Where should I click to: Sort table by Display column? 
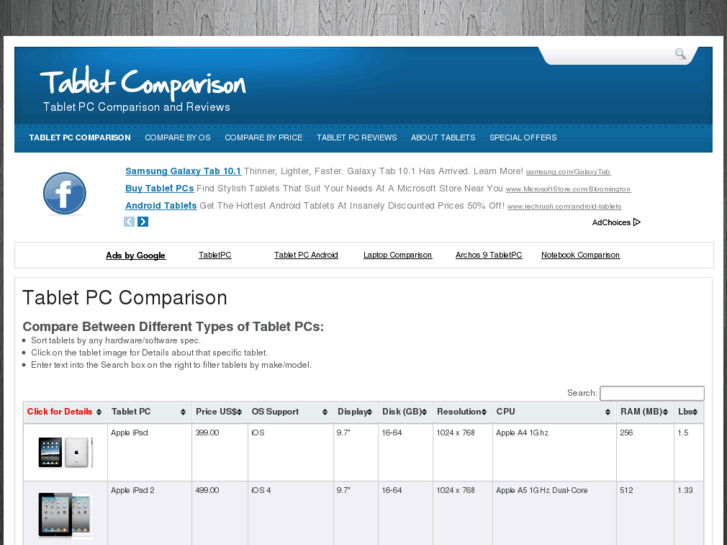tap(356, 412)
